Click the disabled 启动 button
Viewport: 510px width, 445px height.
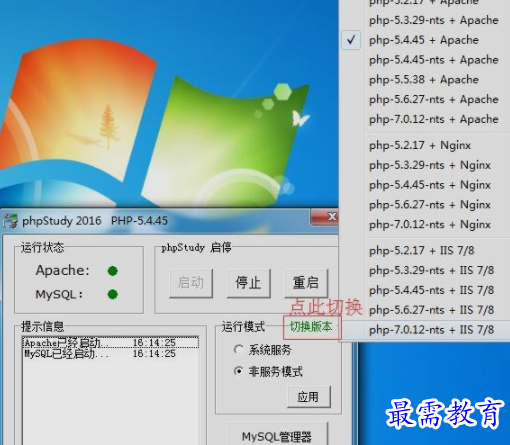[191, 283]
